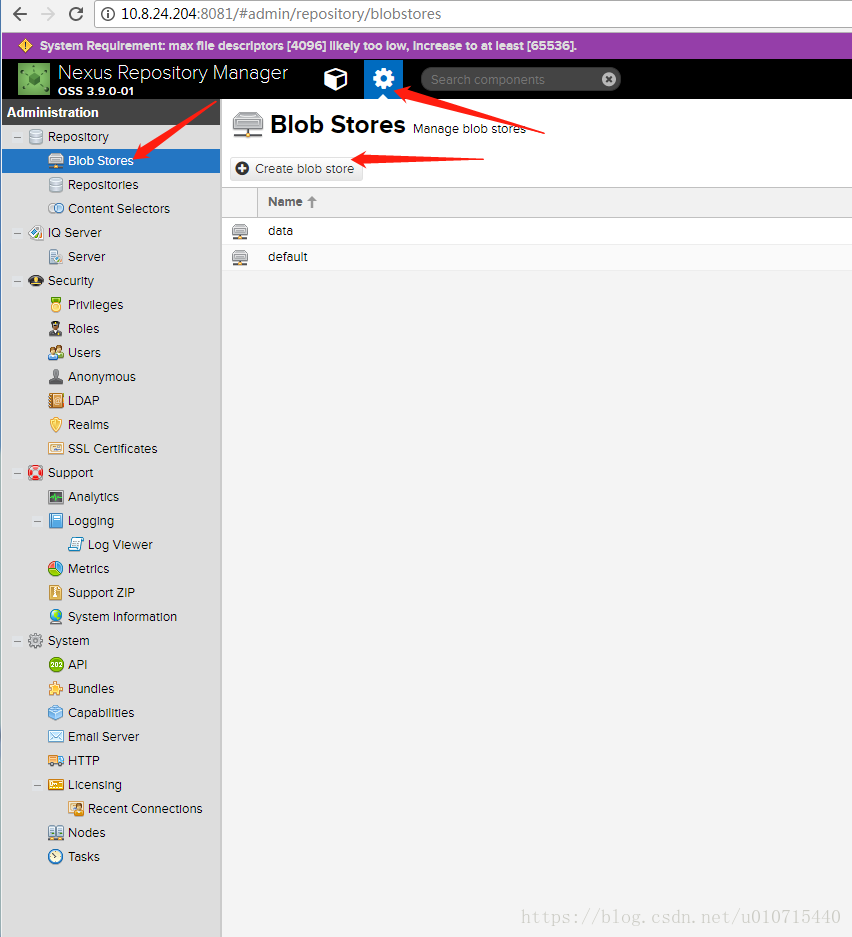This screenshot has height=937, width=852.
Task: Collapse the IQ Server tree node
Action: pyautogui.click(x=18, y=232)
